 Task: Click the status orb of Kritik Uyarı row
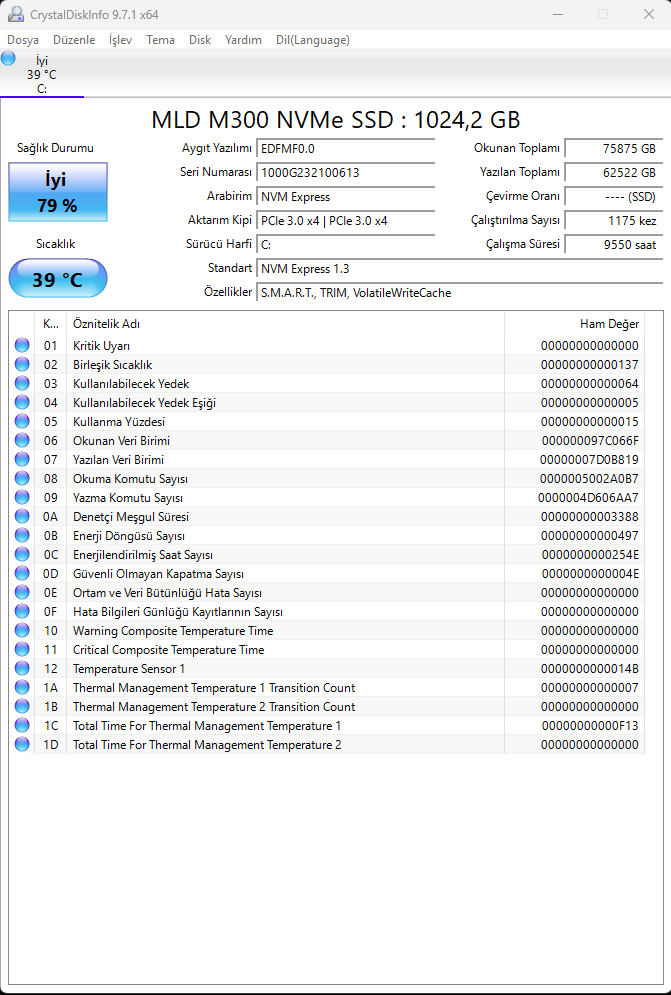pyautogui.click(x=22, y=345)
